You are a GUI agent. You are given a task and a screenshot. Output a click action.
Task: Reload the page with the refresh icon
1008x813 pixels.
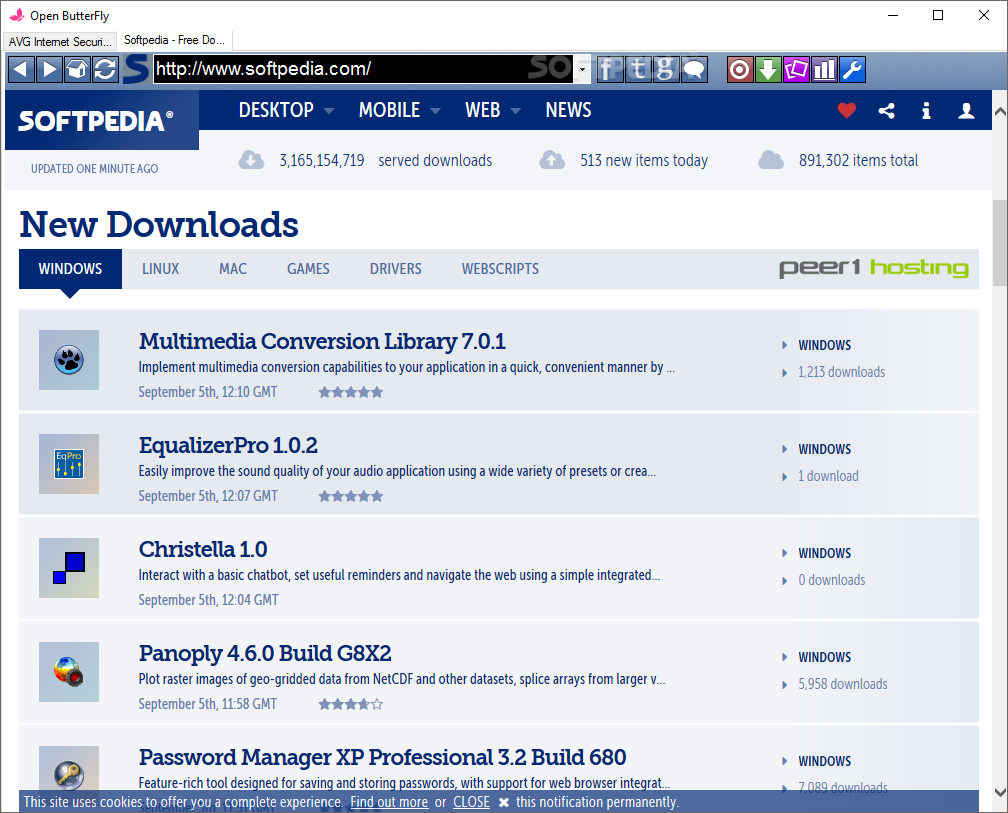tap(105, 69)
